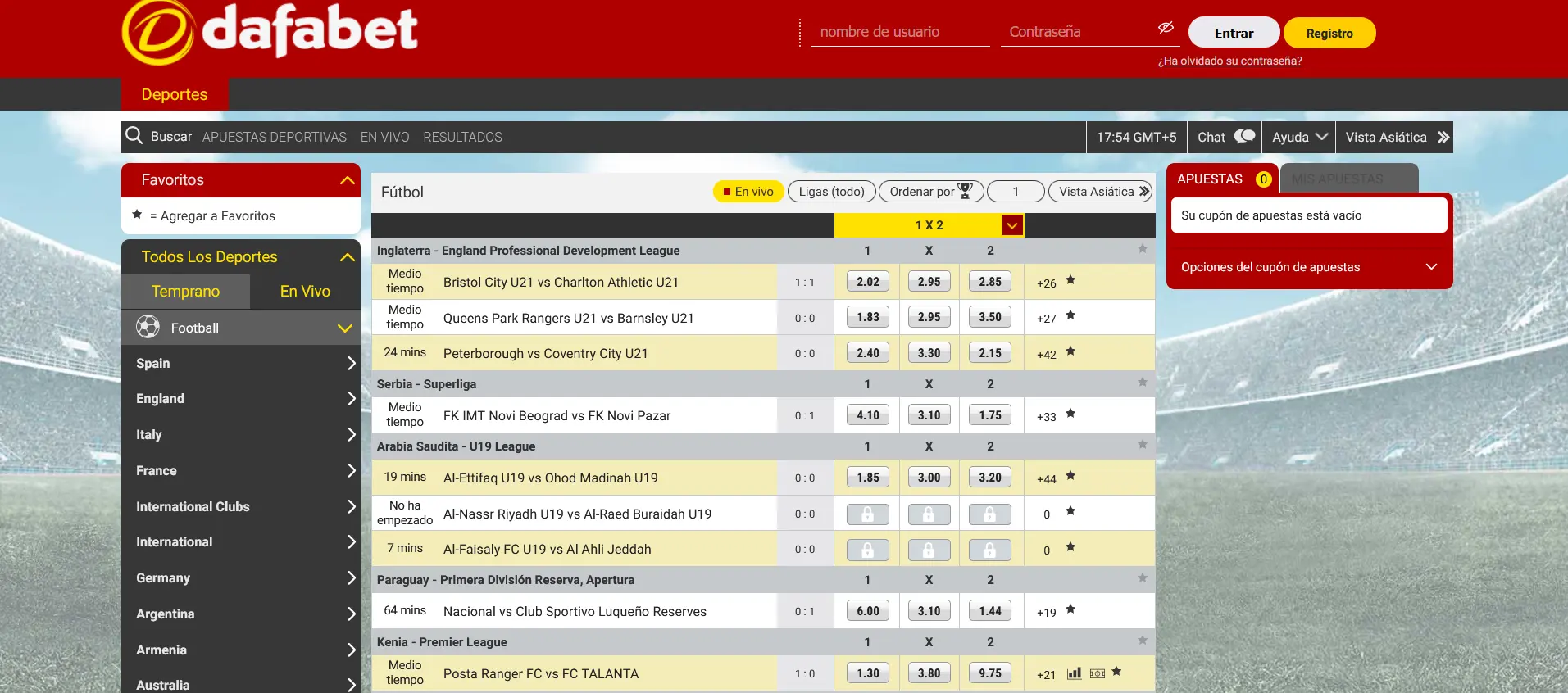Open the Ayuda dropdown

tap(1299, 137)
